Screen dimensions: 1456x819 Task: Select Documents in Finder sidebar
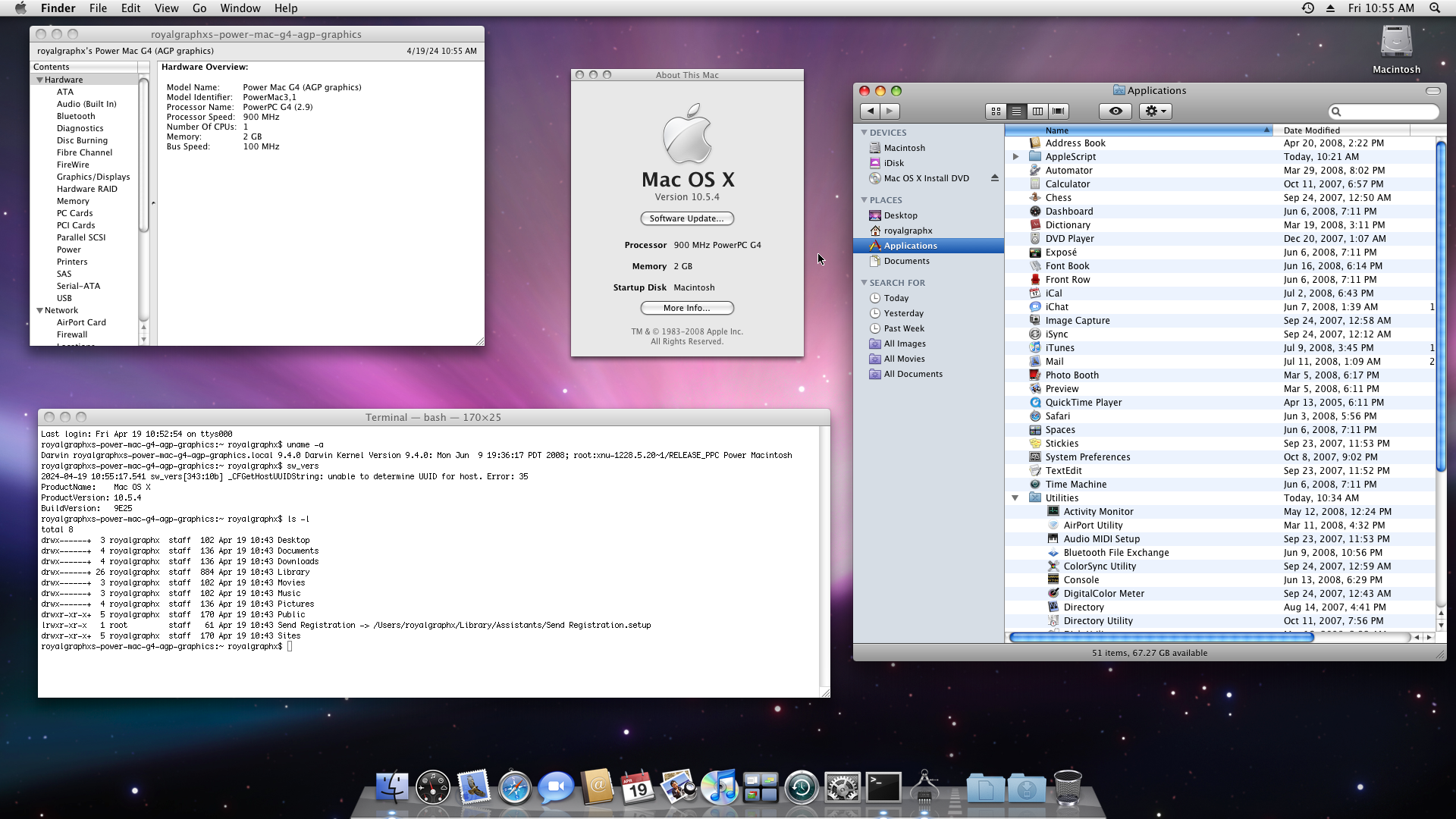tap(905, 261)
